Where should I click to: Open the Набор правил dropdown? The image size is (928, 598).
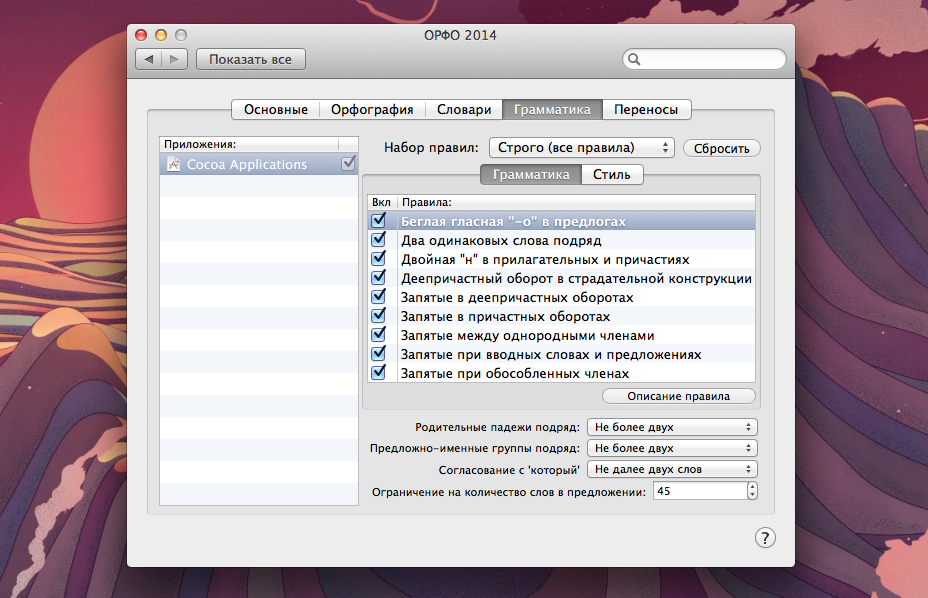582,147
